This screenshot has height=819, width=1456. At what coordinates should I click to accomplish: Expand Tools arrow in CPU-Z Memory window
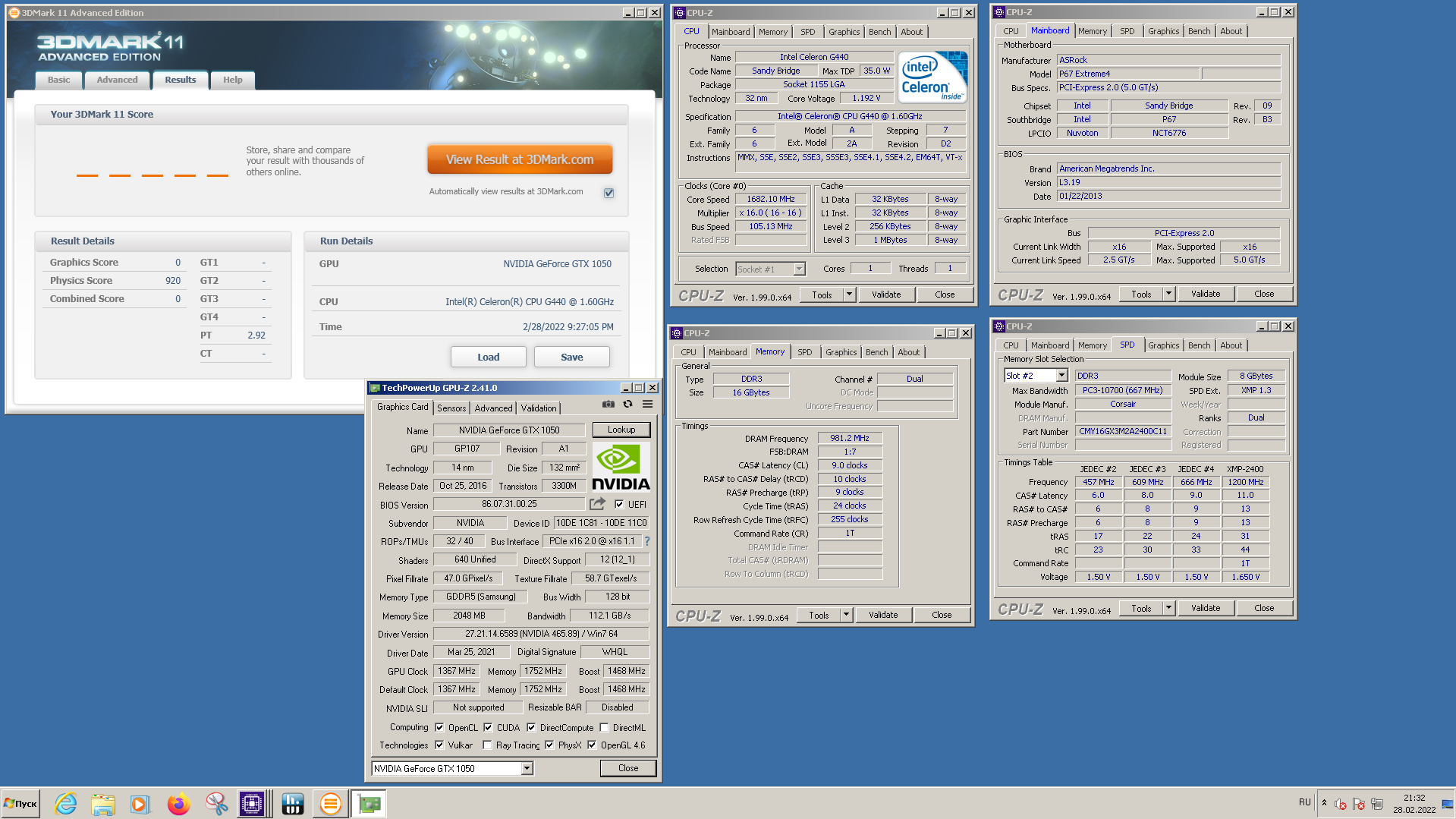click(x=846, y=615)
